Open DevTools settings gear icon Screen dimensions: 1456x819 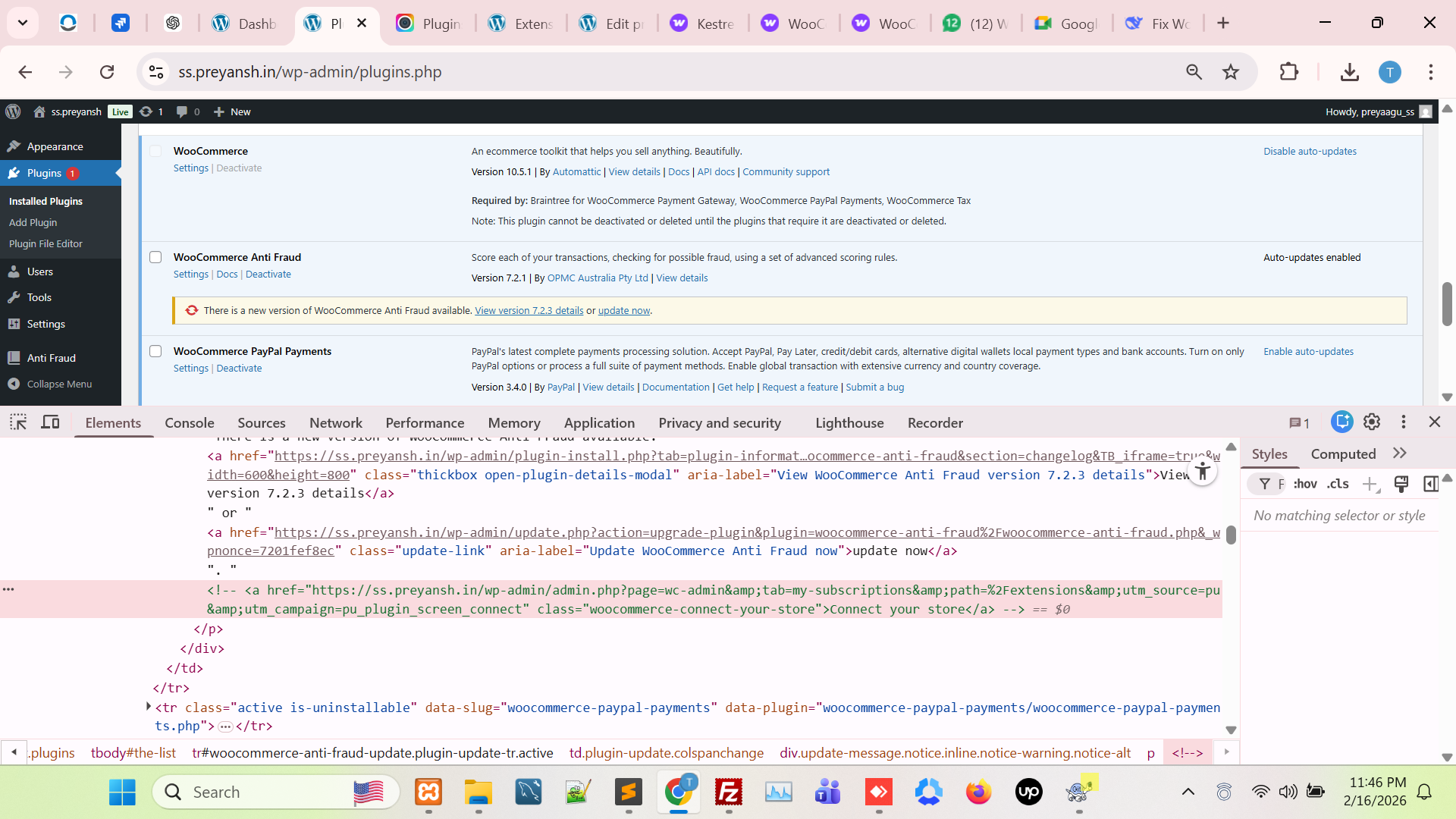(x=1372, y=422)
